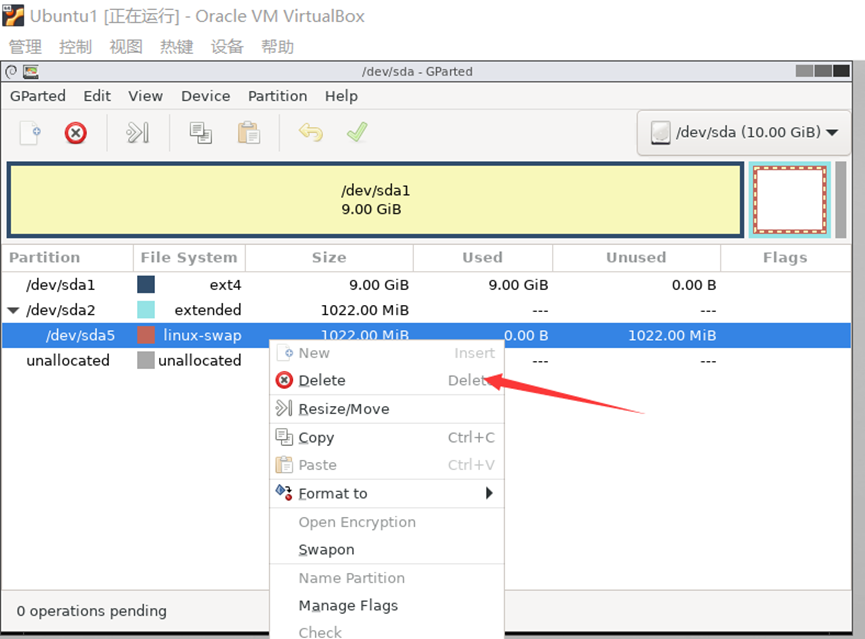Viewport: 865px width, 639px height.
Task: Click the dark blue ext4 color swatch
Action: 146,285
